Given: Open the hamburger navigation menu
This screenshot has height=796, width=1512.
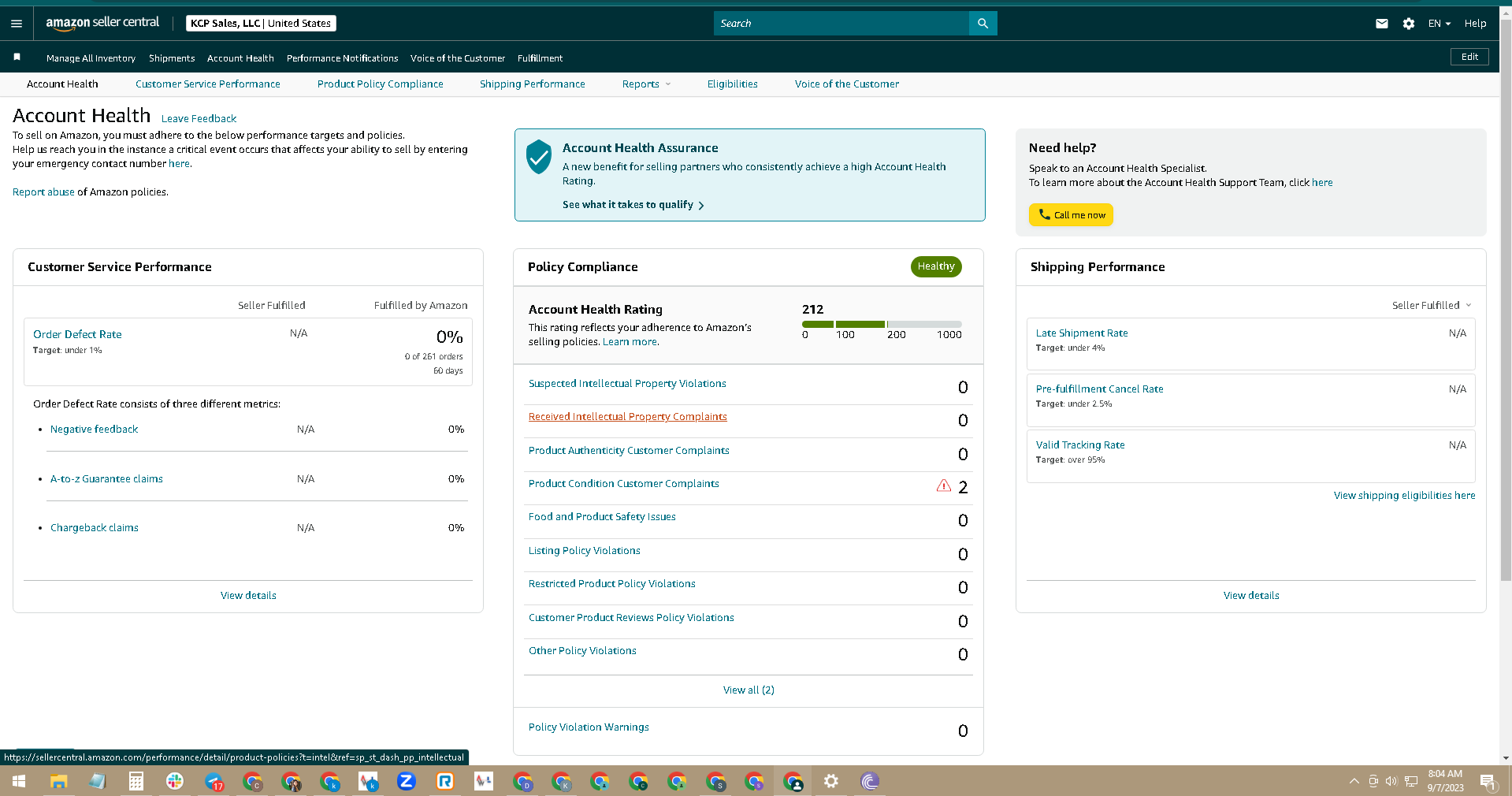Looking at the screenshot, I should pos(17,24).
